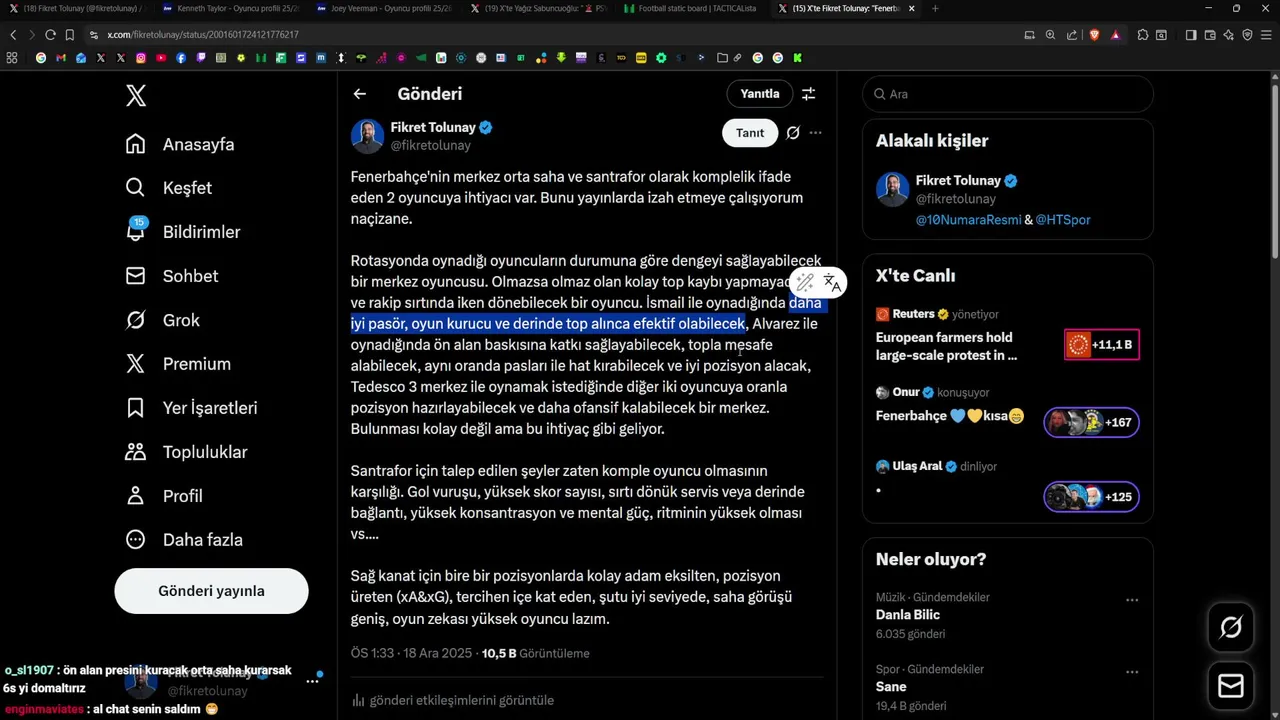Screen dimensions: 1280x720
Task: Open floating Grok button
Action: click(1231, 627)
